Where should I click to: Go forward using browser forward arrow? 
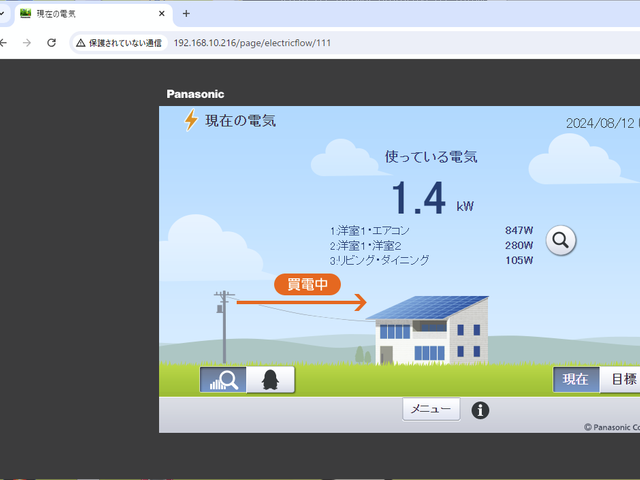(27, 42)
